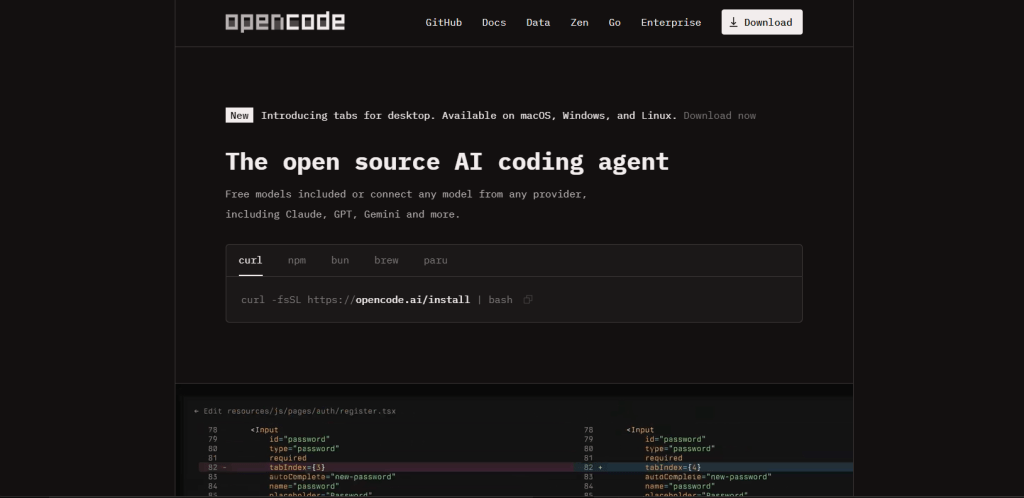Image resolution: width=1024 pixels, height=498 pixels.
Task: Go to the Data page
Action: (538, 22)
